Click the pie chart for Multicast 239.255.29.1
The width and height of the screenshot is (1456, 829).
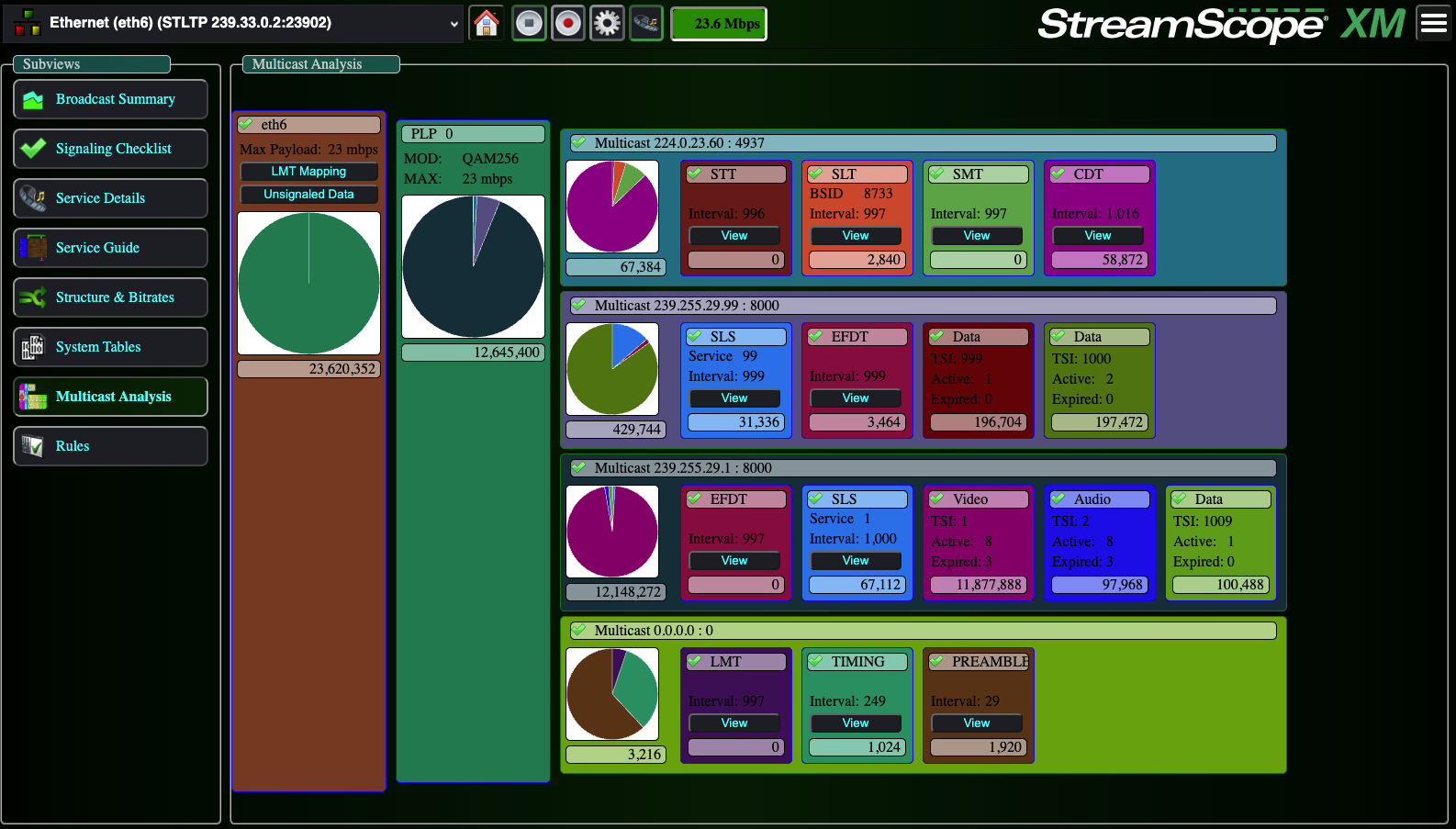point(612,532)
